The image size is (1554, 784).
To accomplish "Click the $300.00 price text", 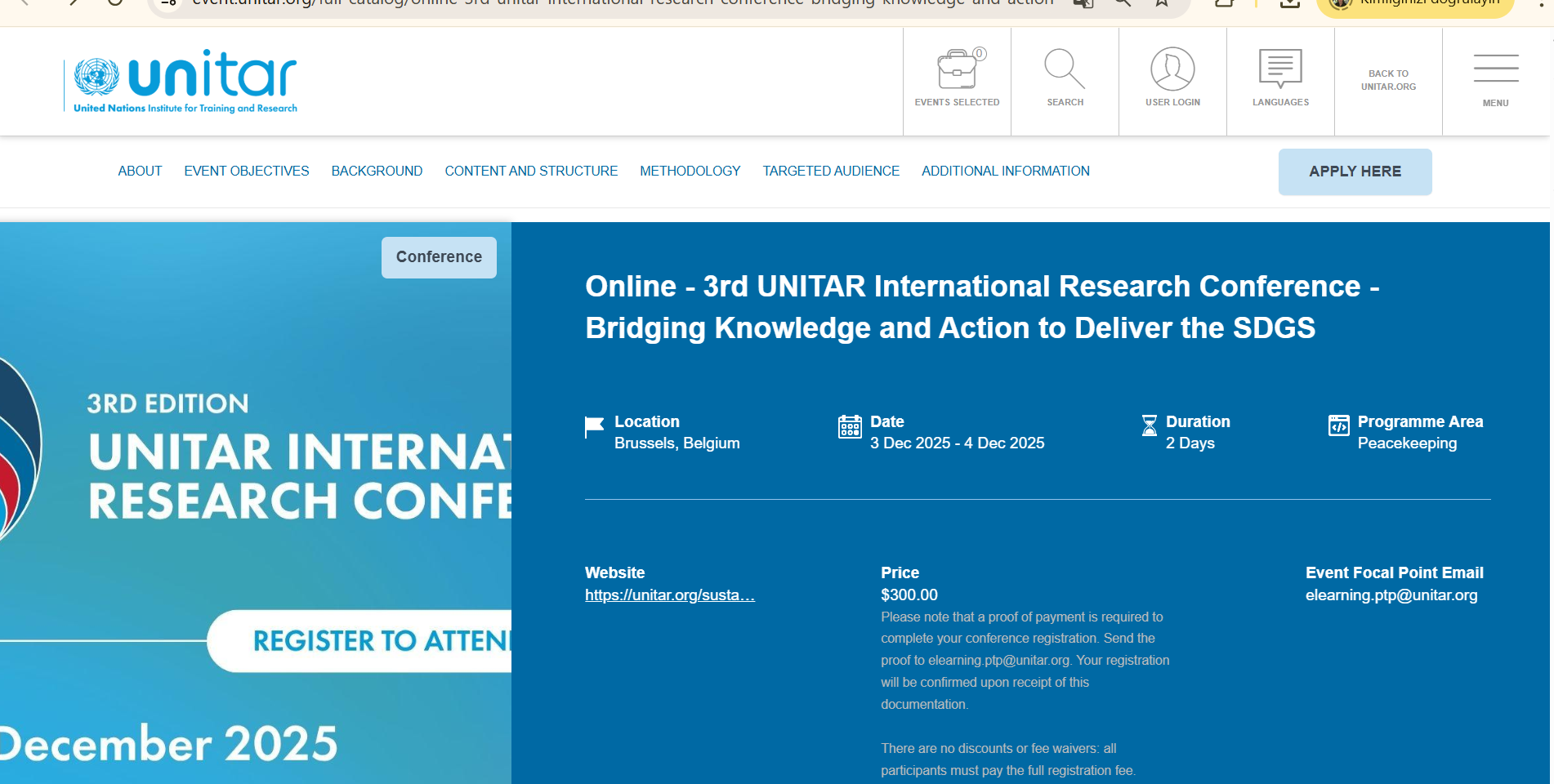I will point(909,595).
